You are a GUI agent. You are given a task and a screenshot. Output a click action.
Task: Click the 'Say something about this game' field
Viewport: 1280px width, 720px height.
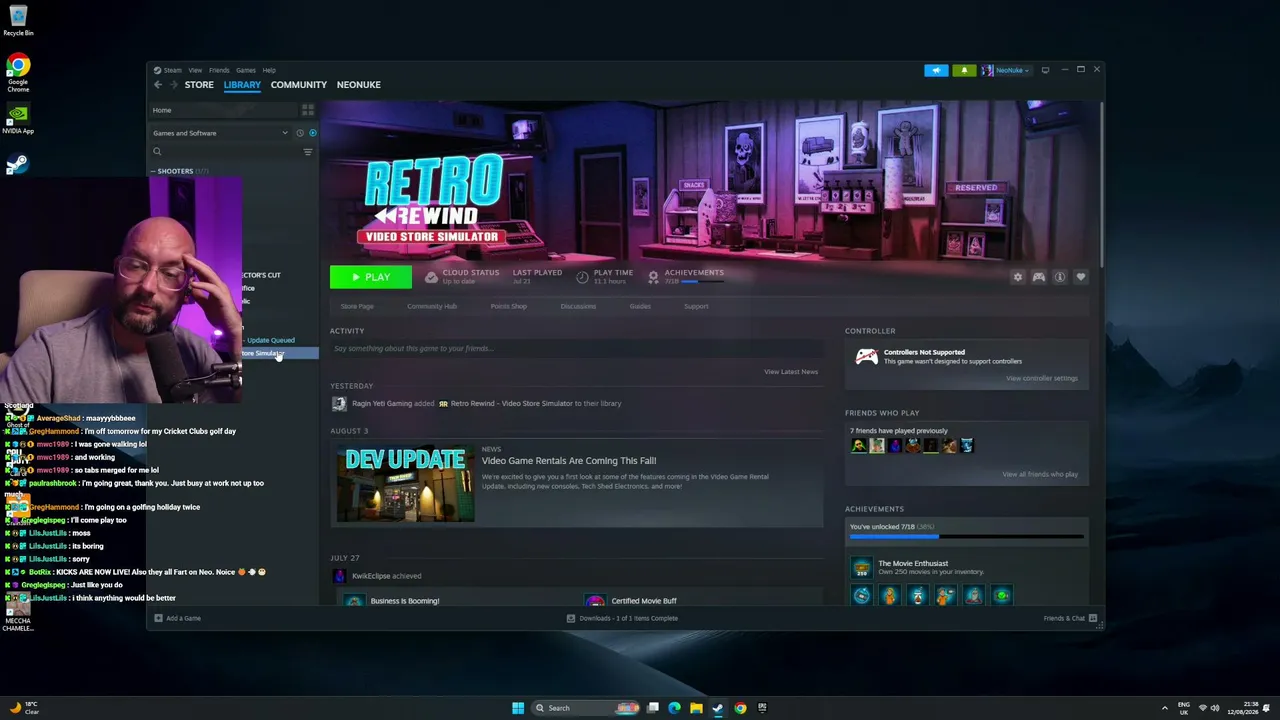coord(576,349)
